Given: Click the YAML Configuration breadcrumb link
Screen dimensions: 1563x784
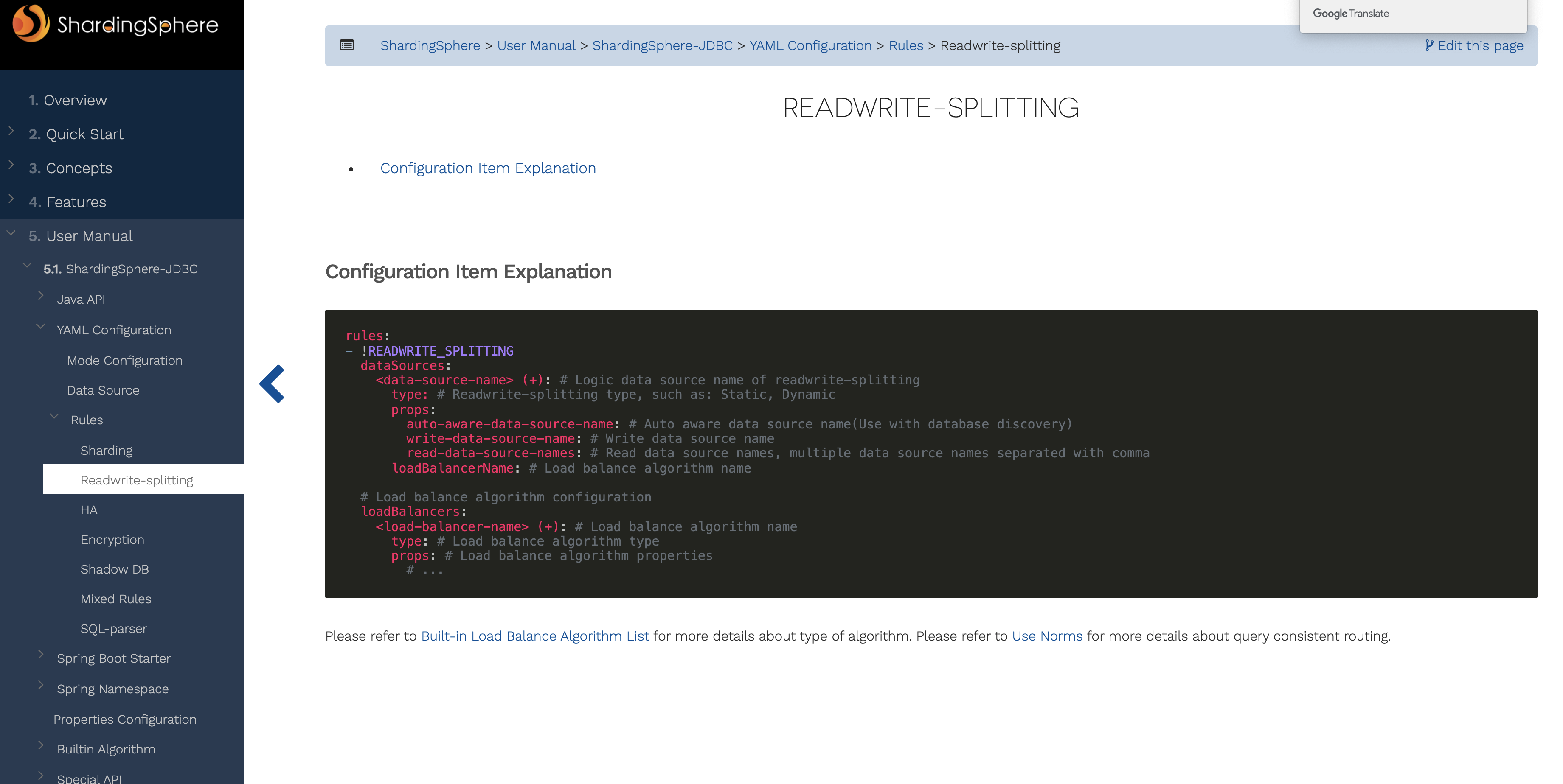Looking at the screenshot, I should click(811, 45).
